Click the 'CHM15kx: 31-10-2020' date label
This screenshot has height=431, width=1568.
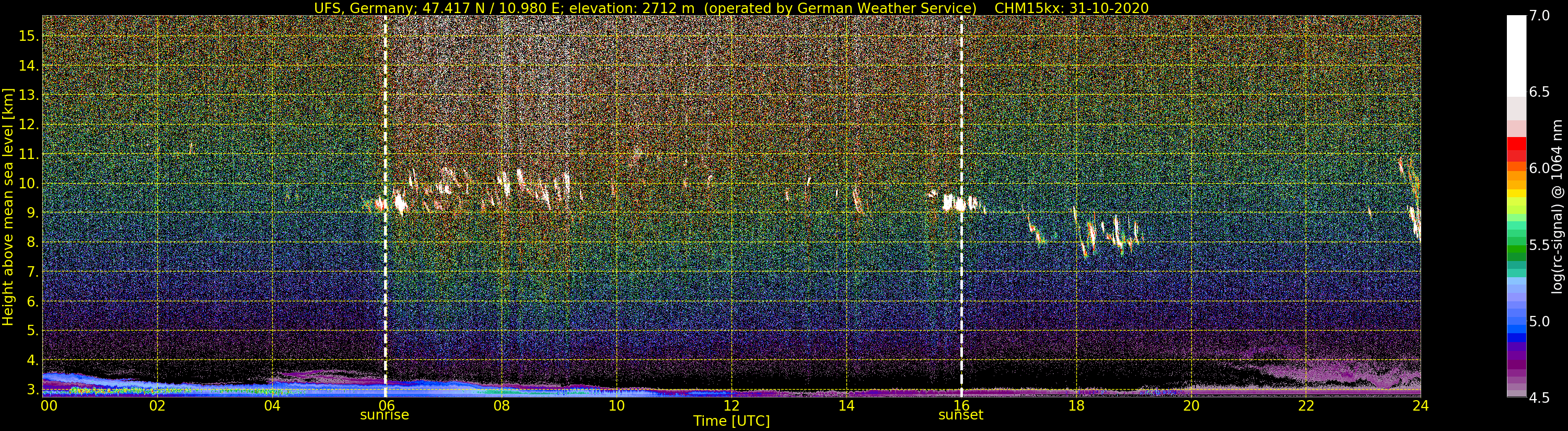tap(1071, 8)
